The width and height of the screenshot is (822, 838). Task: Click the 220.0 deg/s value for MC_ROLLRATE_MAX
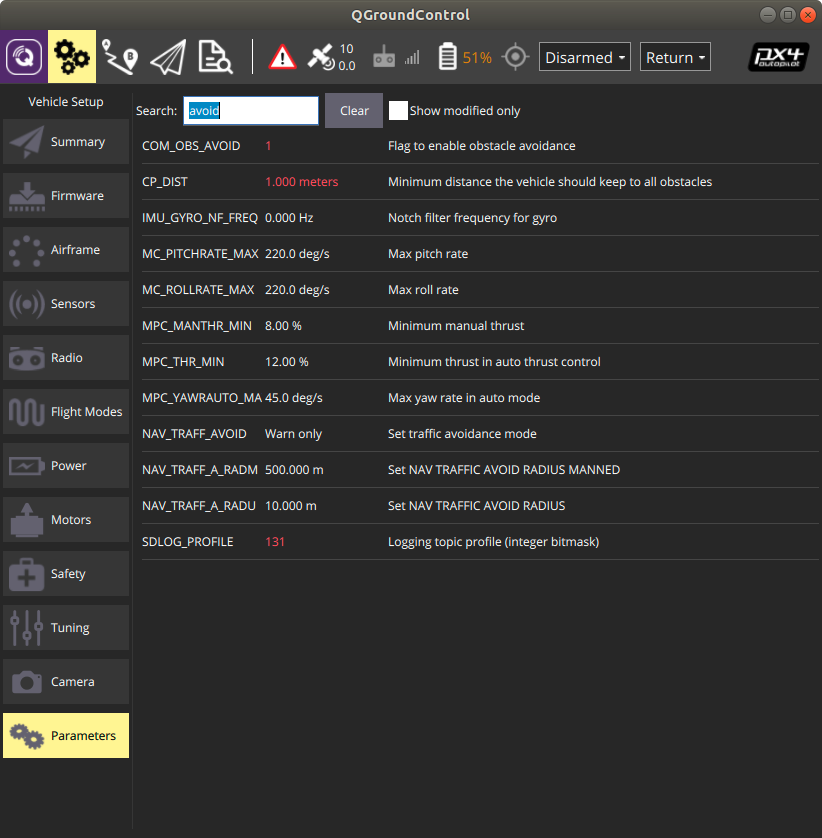297,290
